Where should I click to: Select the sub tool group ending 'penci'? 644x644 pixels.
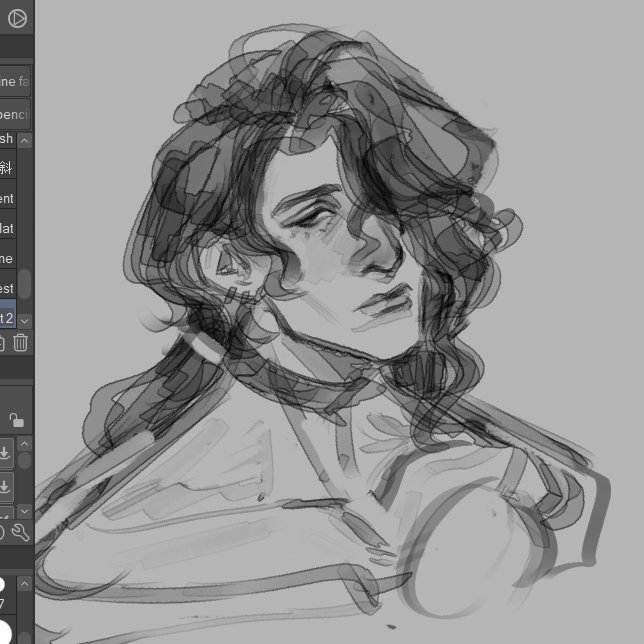(15, 114)
